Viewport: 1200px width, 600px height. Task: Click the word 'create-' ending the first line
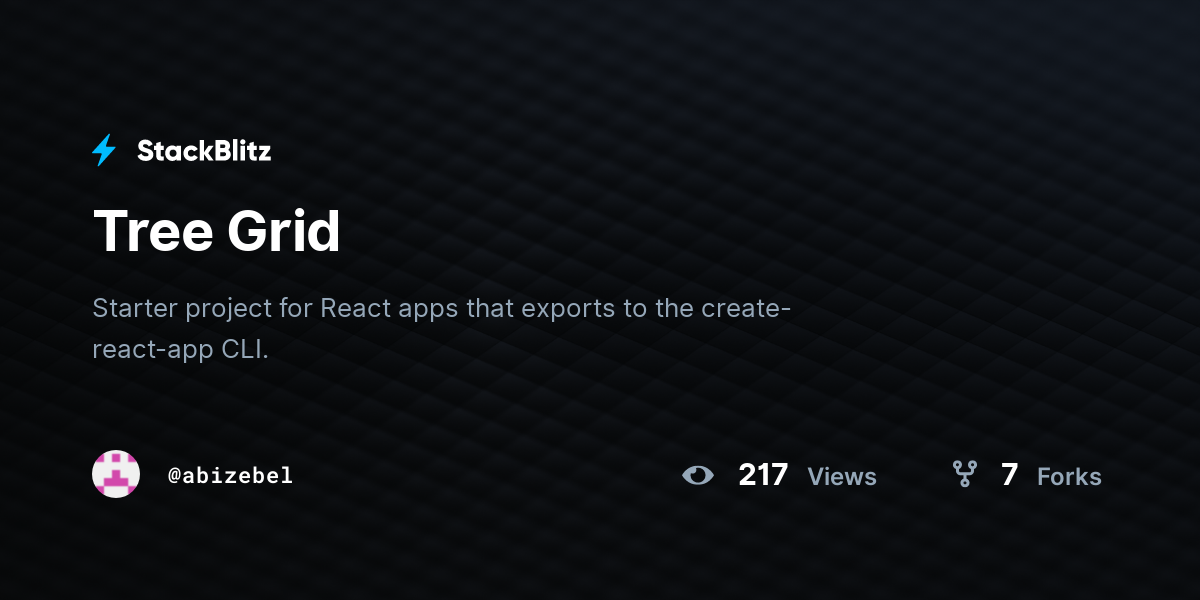(746, 308)
